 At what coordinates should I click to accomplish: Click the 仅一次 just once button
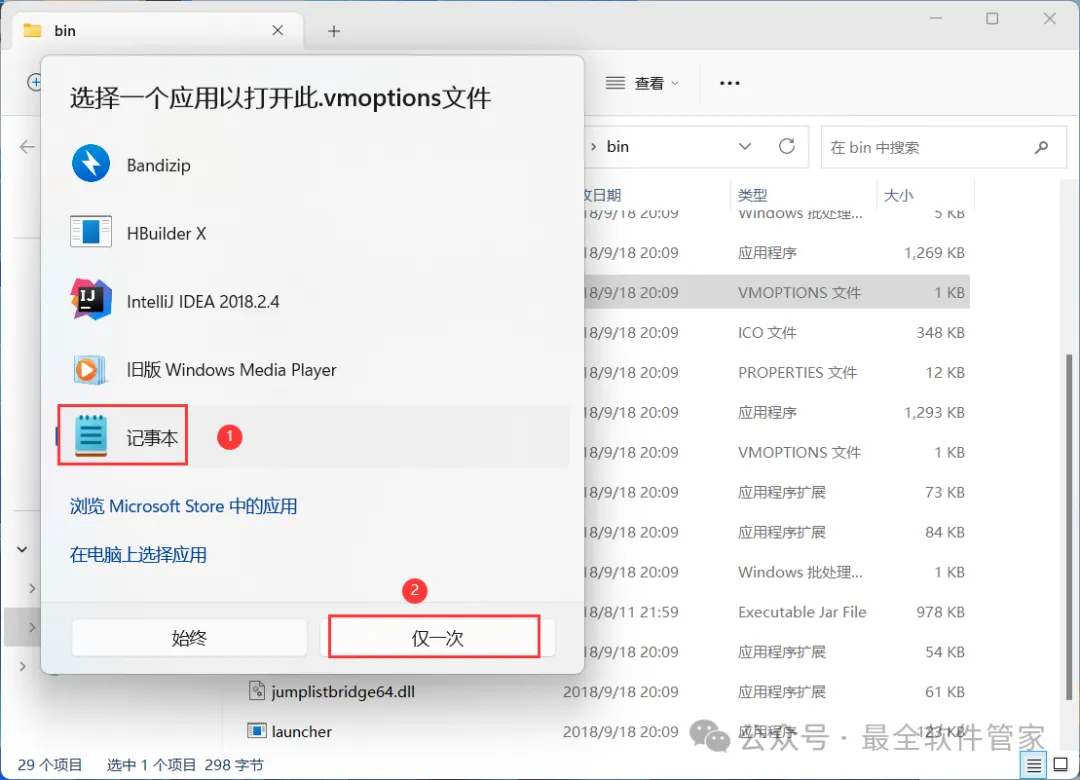pos(437,638)
